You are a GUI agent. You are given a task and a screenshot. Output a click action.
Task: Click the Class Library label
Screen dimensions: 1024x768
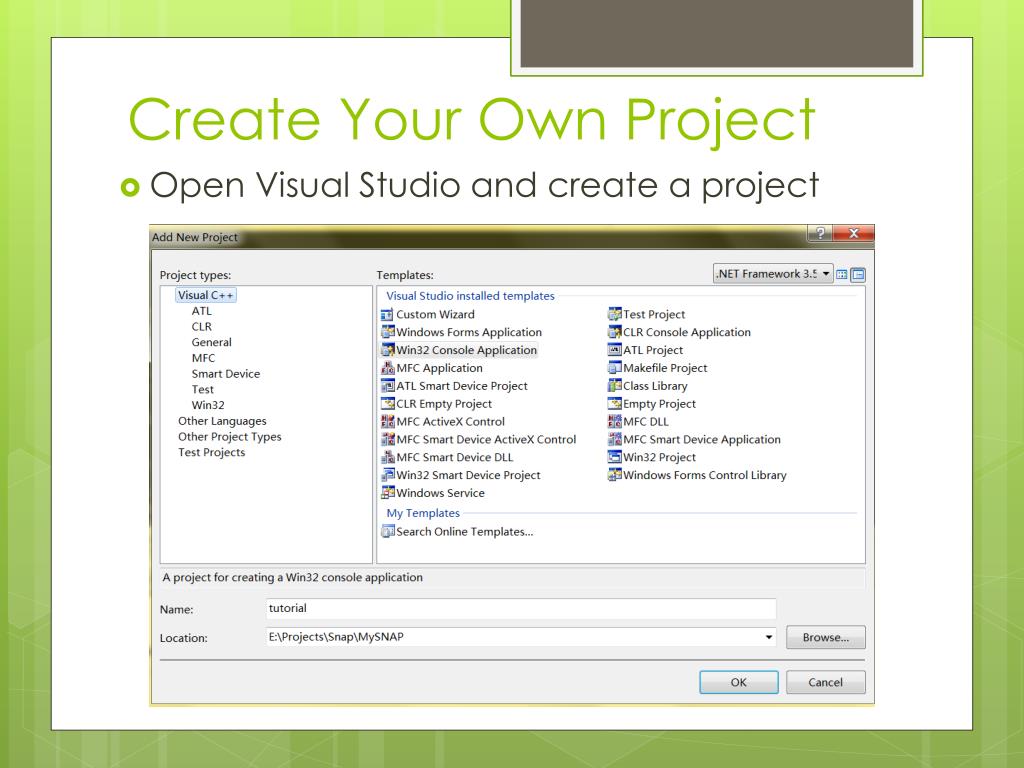655,386
